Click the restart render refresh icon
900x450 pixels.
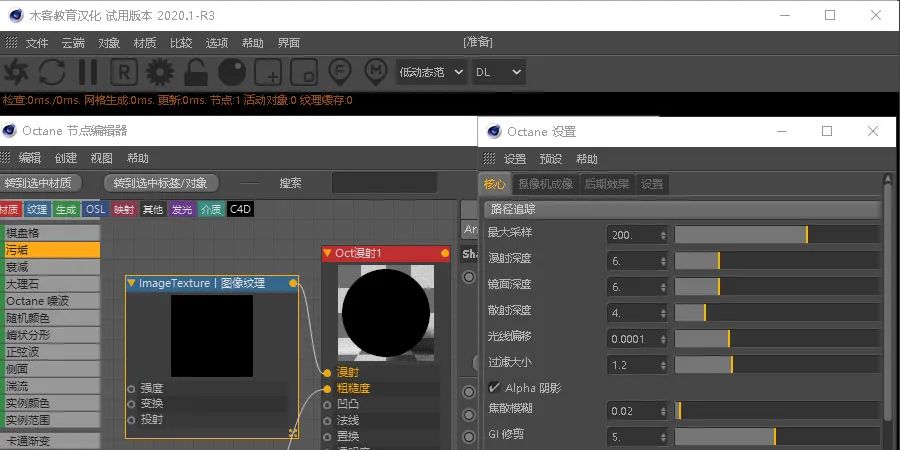click(x=52, y=72)
